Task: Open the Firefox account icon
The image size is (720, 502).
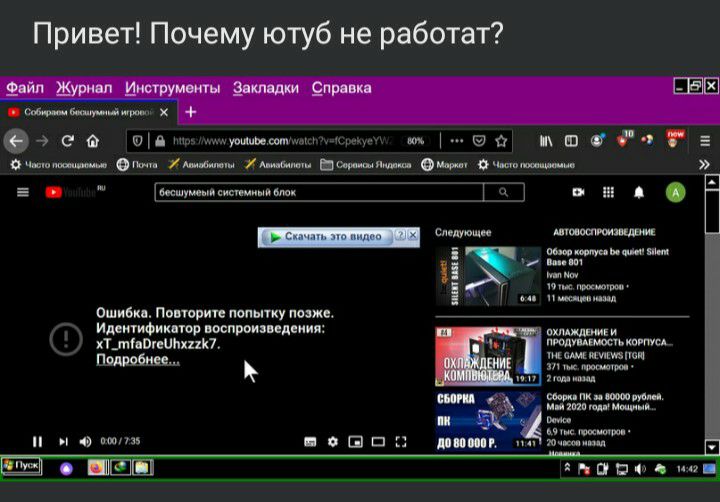Action: point(597,141)
